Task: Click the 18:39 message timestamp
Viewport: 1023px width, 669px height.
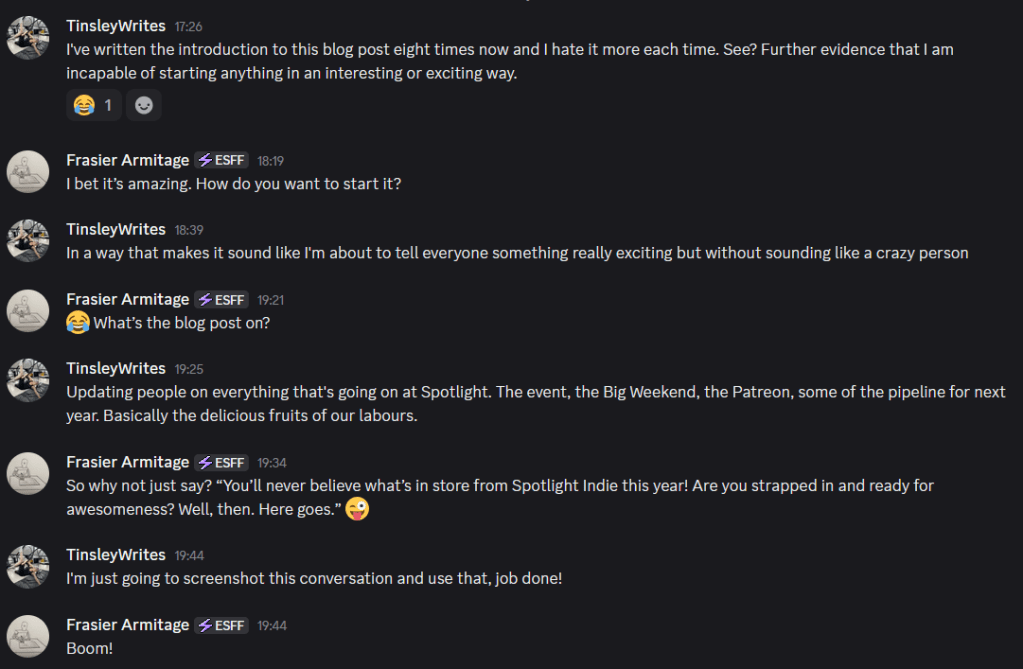Action: 189,230
